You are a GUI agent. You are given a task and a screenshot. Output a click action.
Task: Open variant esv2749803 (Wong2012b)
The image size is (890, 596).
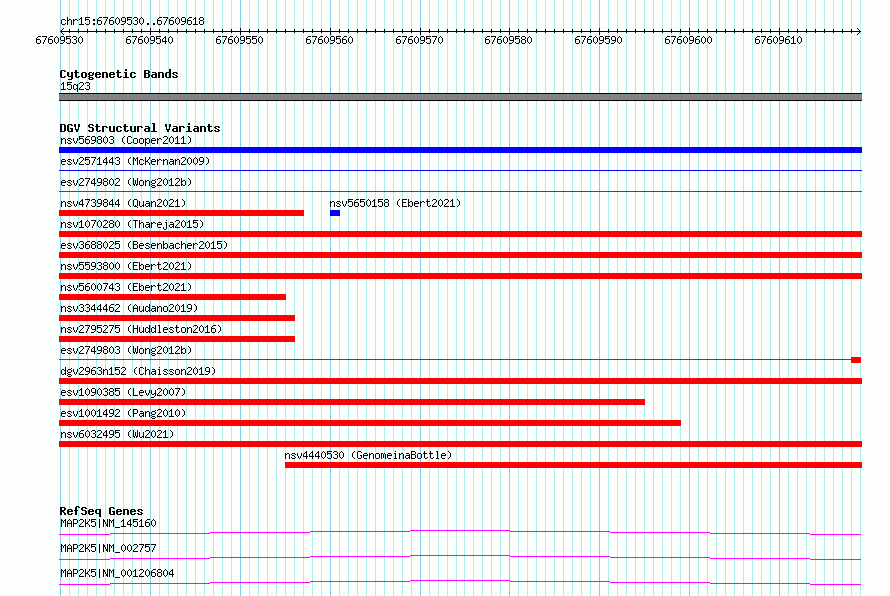126,350
